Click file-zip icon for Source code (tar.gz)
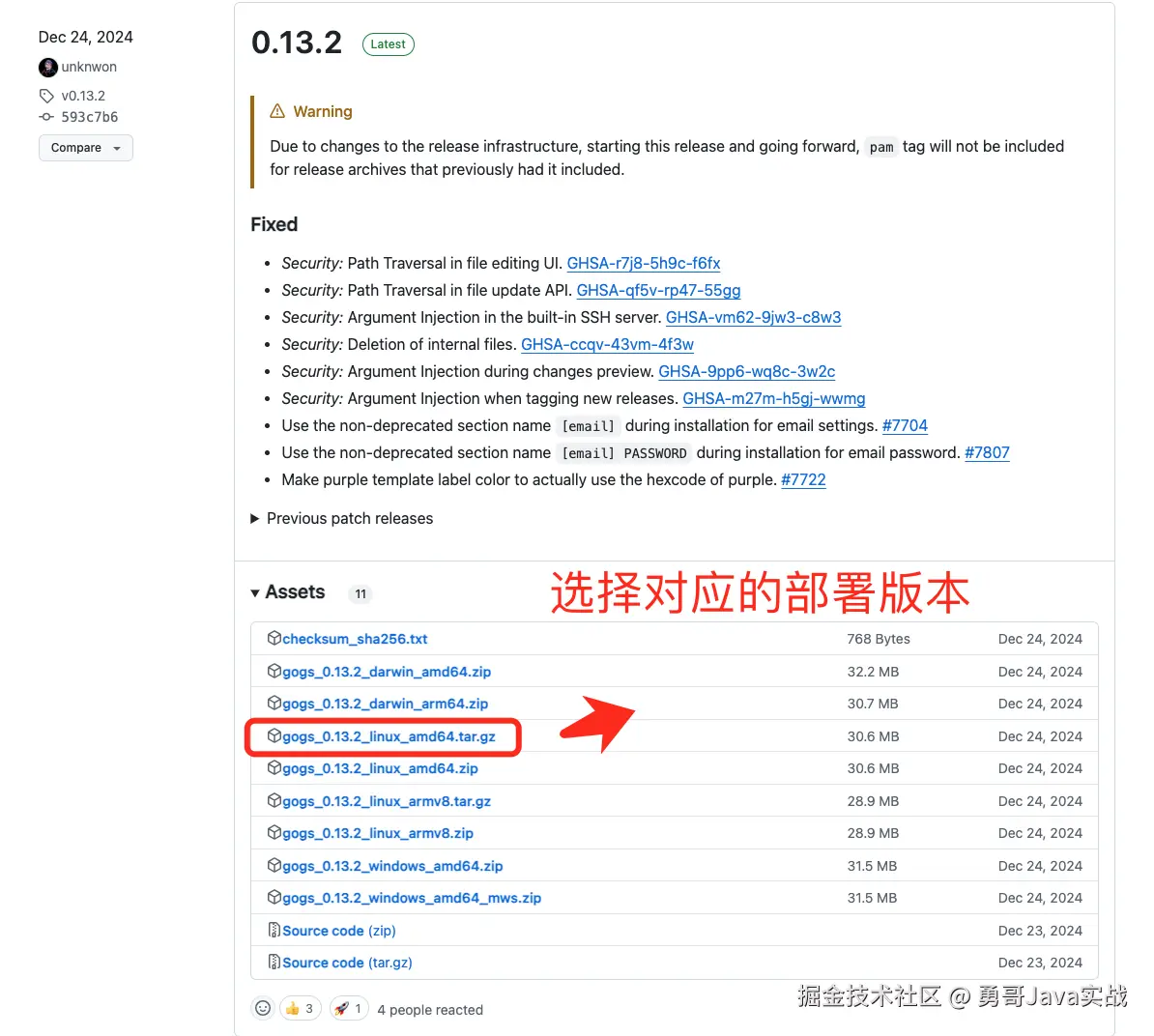 (274, 962)
